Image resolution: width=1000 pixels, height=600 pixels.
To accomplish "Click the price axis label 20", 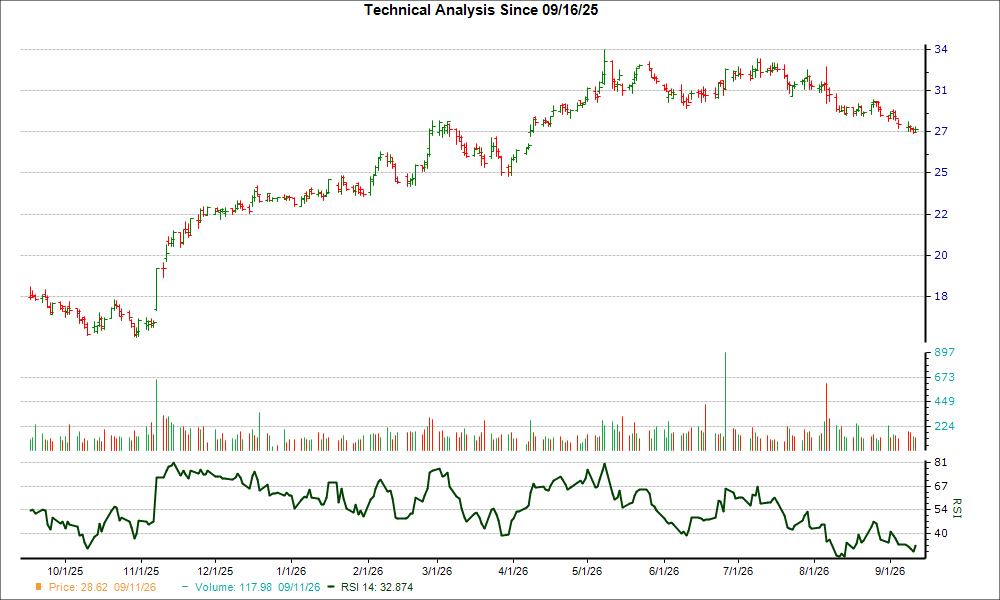I will pos(941,255).
